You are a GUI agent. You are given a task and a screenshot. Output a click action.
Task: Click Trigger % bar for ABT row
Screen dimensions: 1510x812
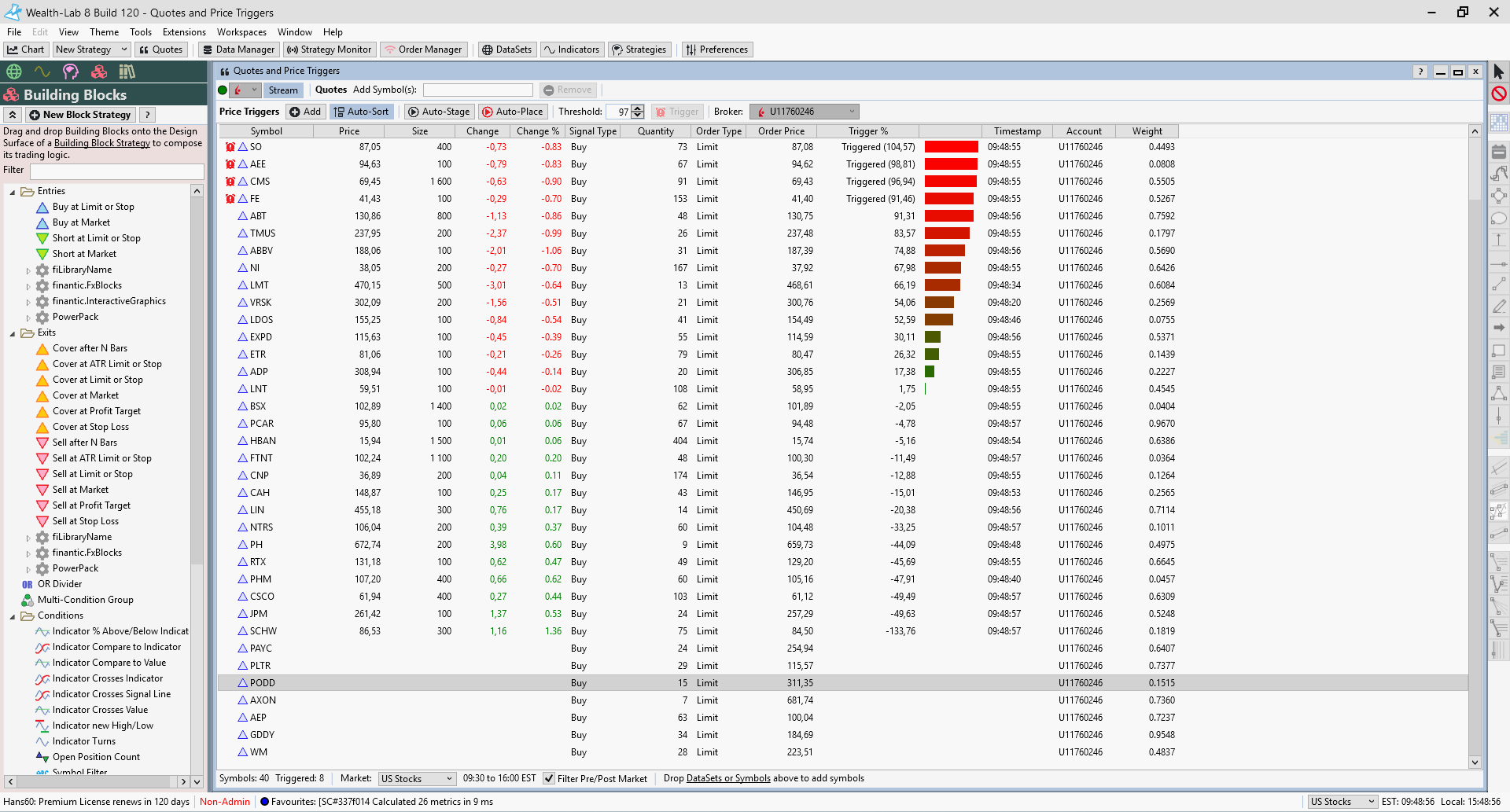point(948,216)
